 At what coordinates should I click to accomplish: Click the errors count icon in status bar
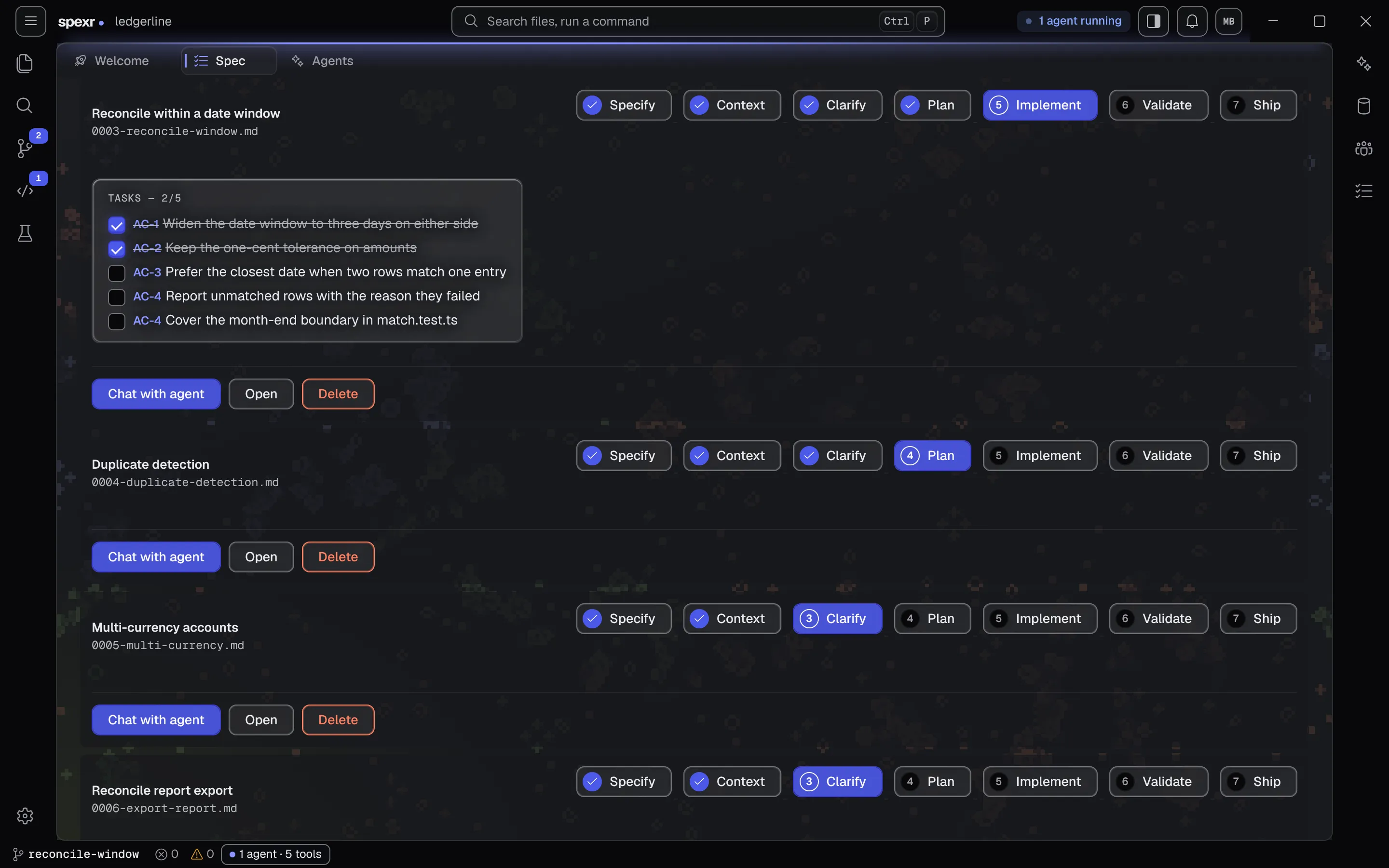(x=167, y=854)
